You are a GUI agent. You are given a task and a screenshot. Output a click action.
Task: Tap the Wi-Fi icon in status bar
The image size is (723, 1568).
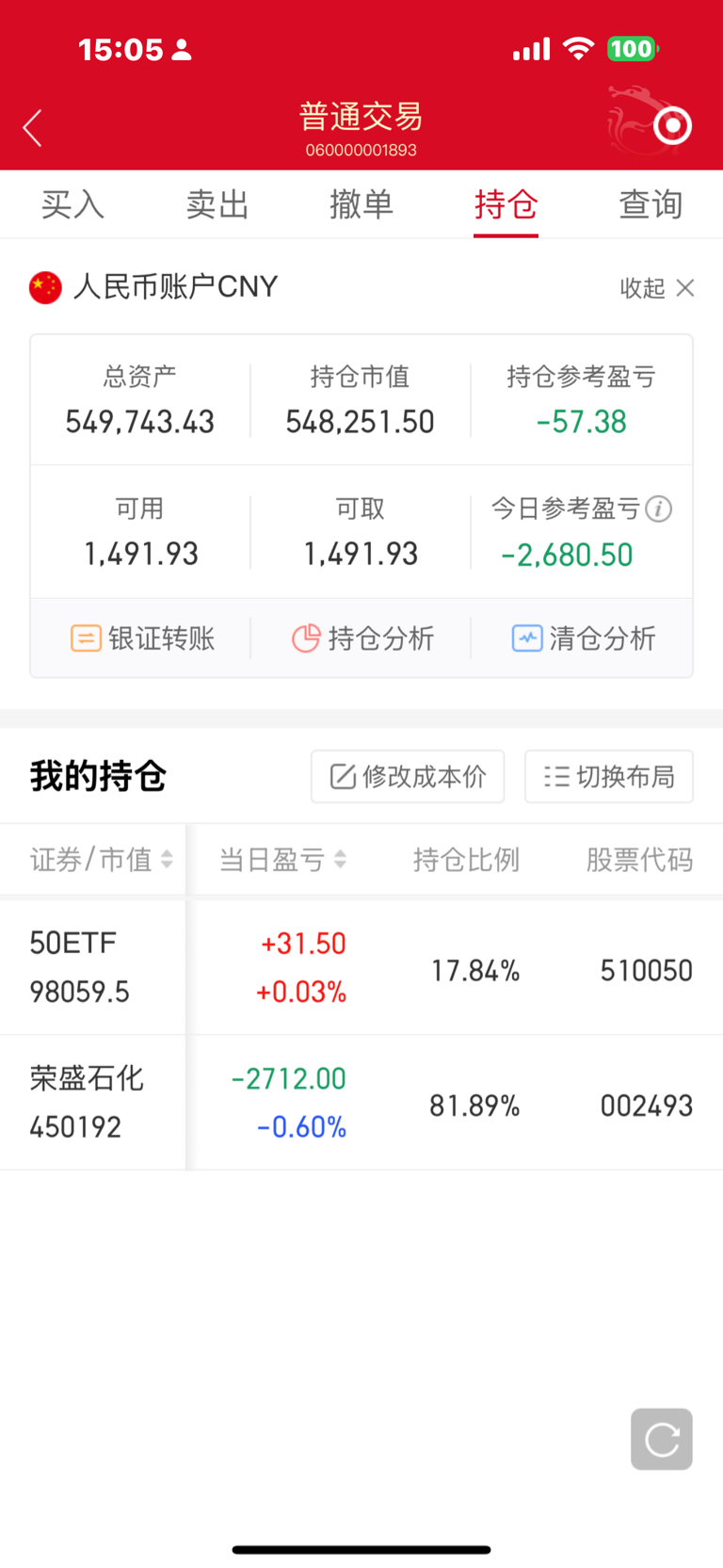point(578,49)
